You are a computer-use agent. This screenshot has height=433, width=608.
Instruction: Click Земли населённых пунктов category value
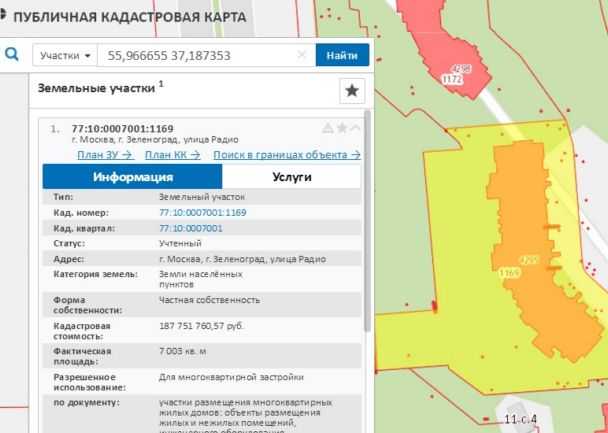201,279
